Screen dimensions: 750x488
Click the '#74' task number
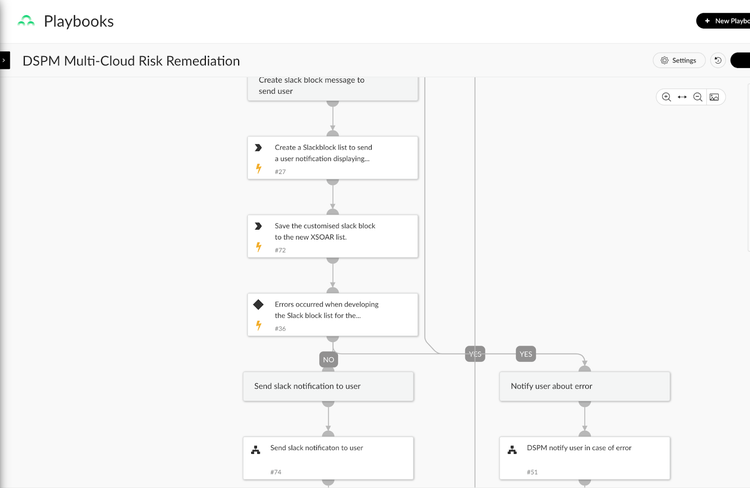[x=276, y=472]
